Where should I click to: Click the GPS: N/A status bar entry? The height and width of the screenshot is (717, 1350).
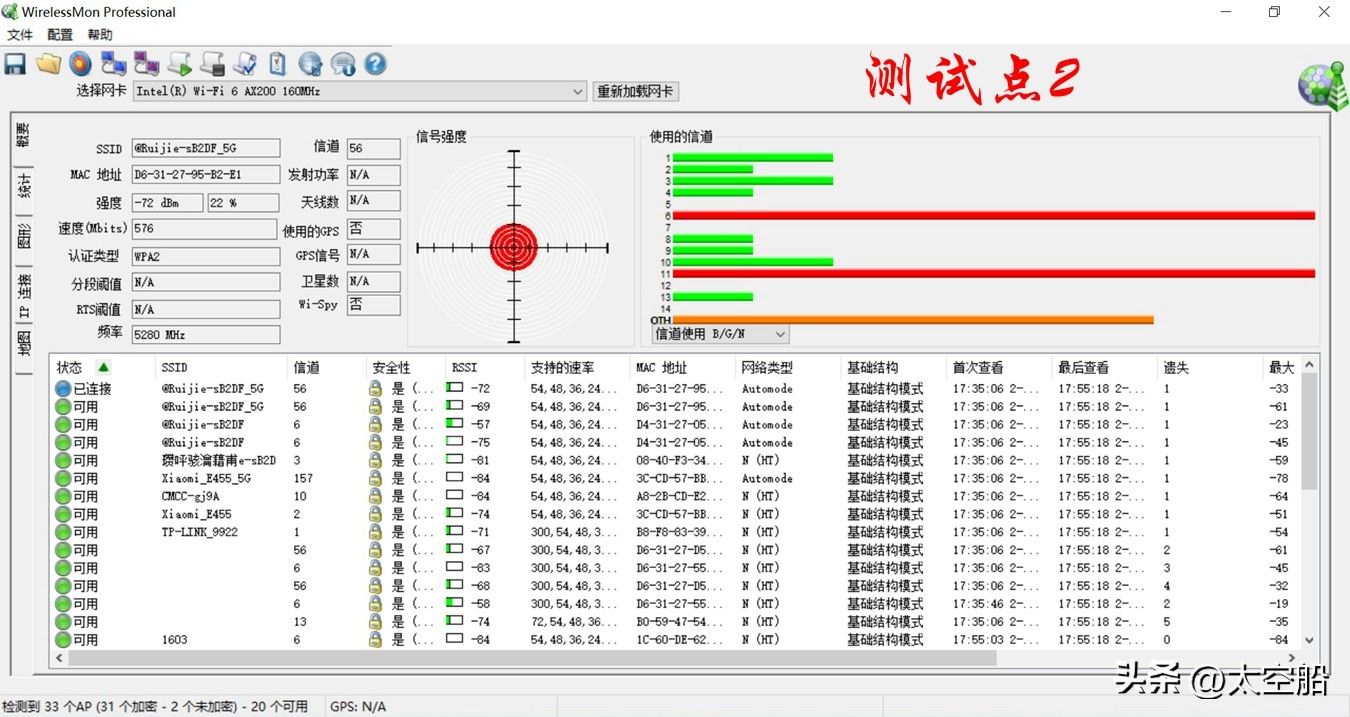[358, 706]
